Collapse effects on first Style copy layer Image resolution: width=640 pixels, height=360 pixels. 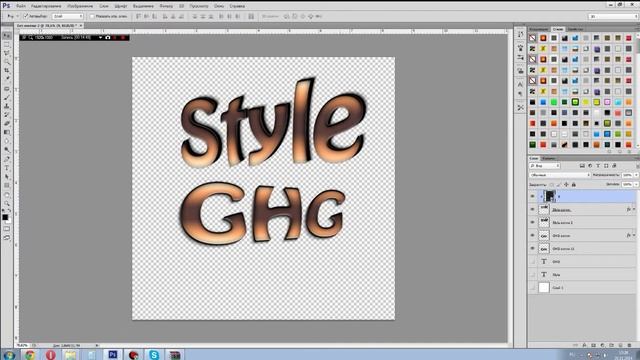click(634, 209)
